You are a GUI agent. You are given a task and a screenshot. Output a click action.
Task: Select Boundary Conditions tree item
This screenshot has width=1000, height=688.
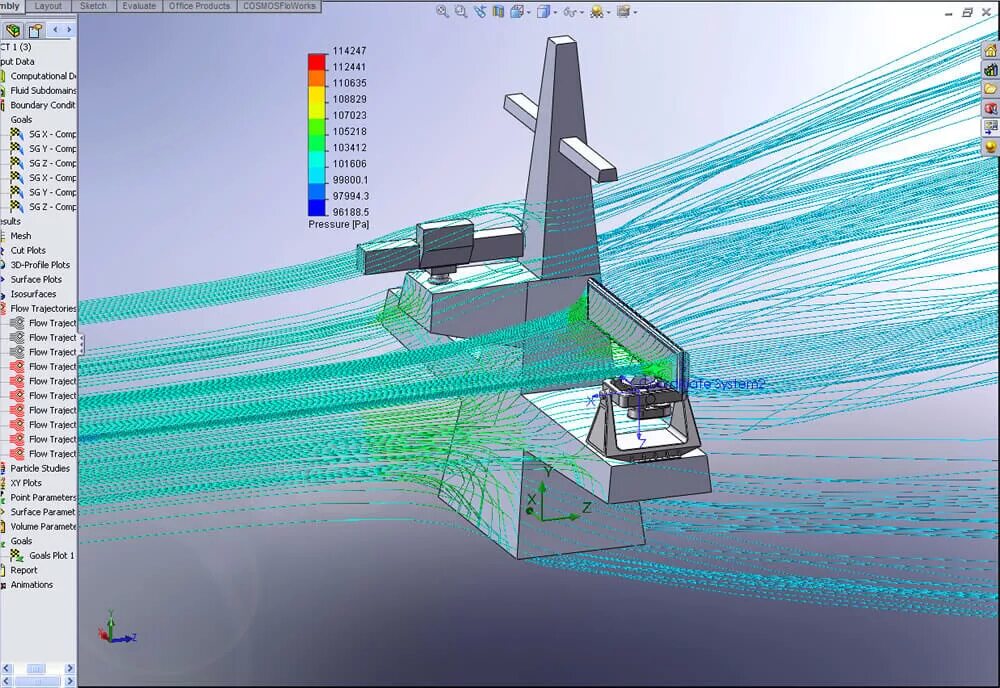[38, 105]
